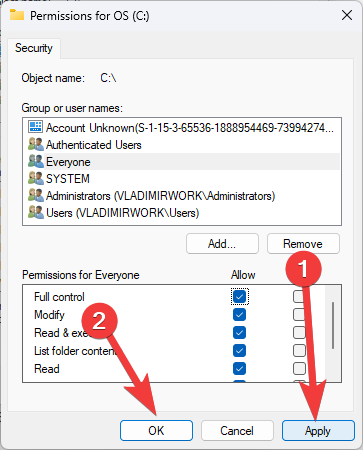
Task: Uncheck Allow for Read permission
Action: [x=240, y=368]
